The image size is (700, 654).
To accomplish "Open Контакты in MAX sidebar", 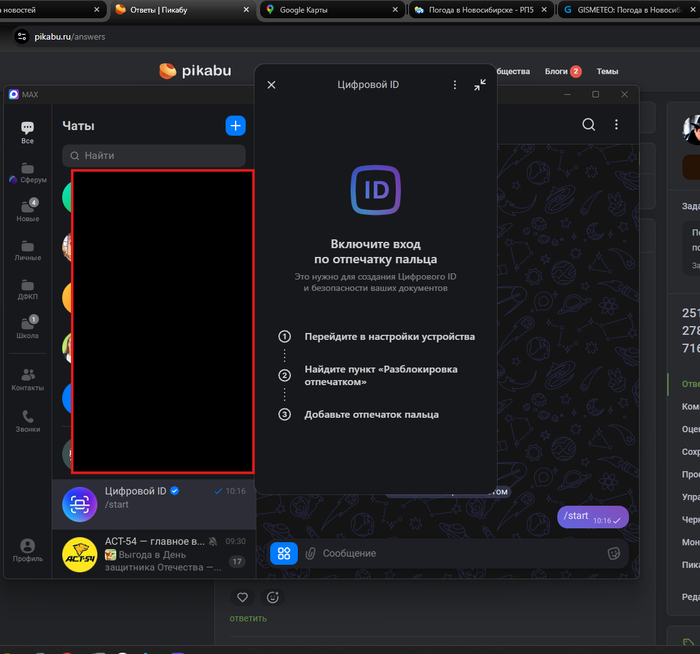I will [x=27, y=379].
